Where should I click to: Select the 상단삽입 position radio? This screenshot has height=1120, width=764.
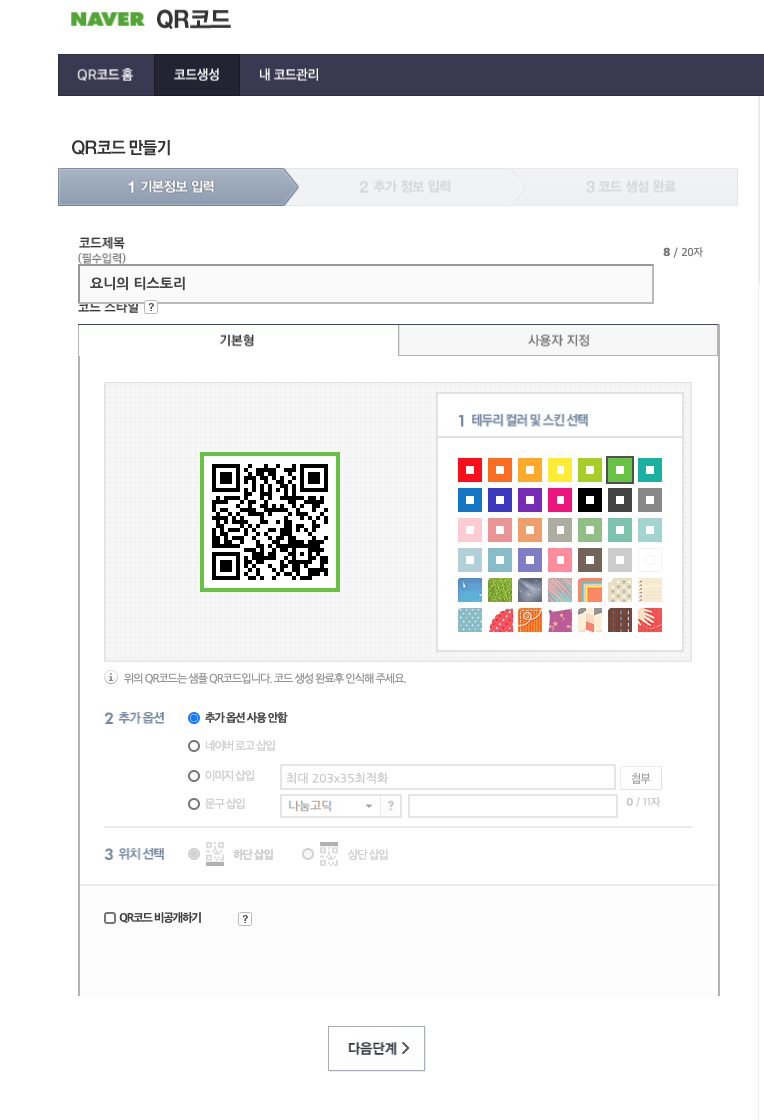pos(308,854)
